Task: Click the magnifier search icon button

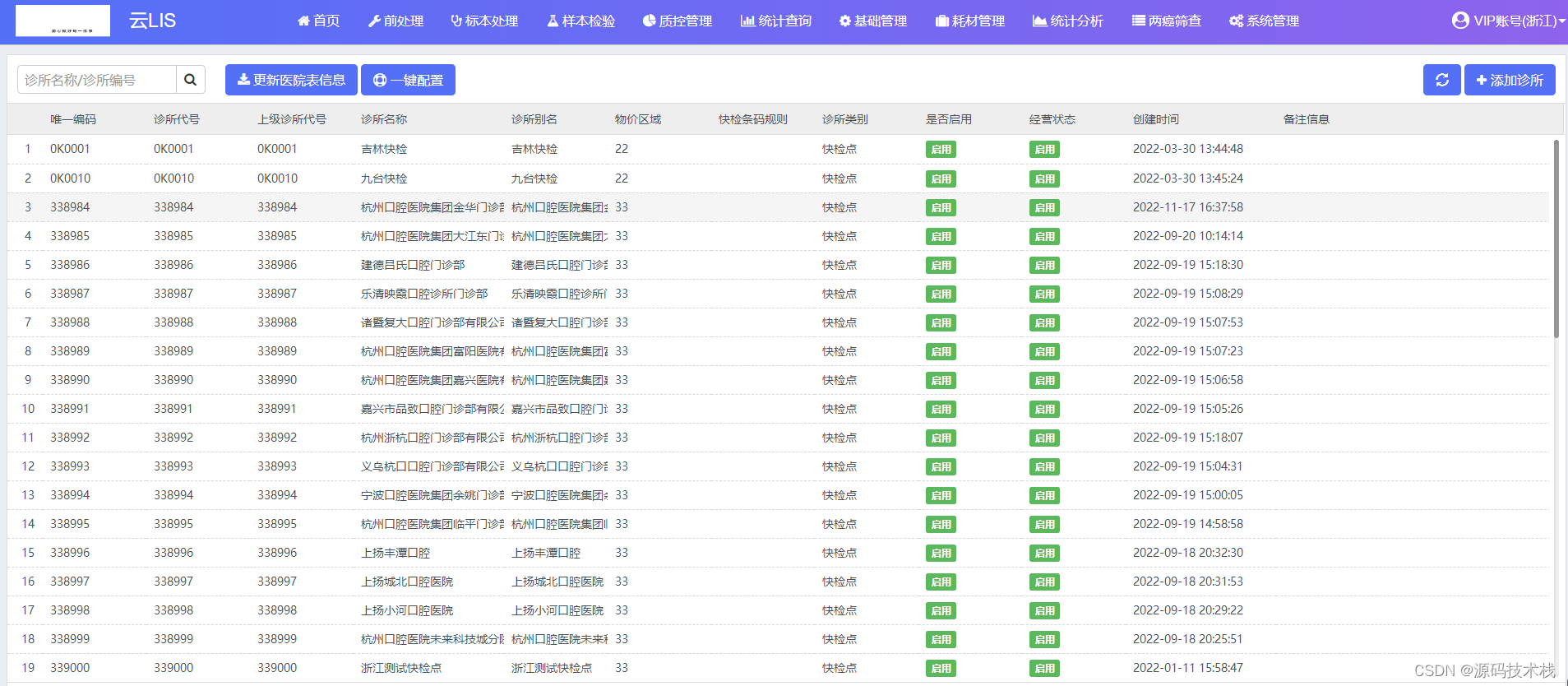Action: tap(190, 80)
